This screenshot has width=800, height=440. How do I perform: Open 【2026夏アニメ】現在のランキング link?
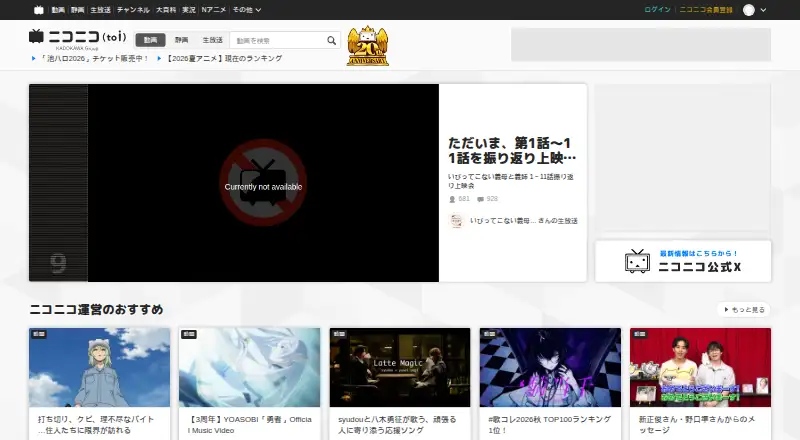pyautogui.click(x=224, y=59)
